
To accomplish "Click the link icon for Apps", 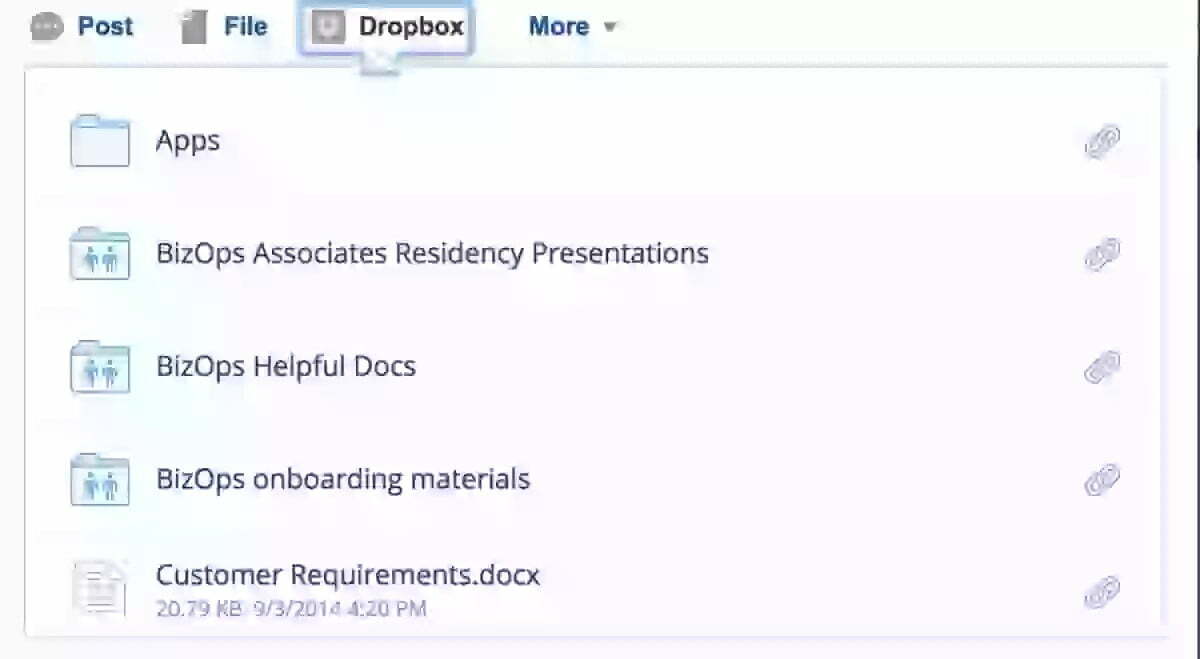I will tap(1102, 142).
